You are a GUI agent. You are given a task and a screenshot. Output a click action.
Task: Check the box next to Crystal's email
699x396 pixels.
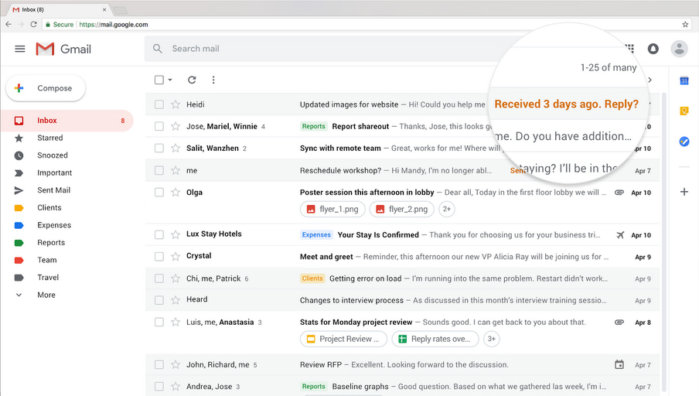coord(159,256)
